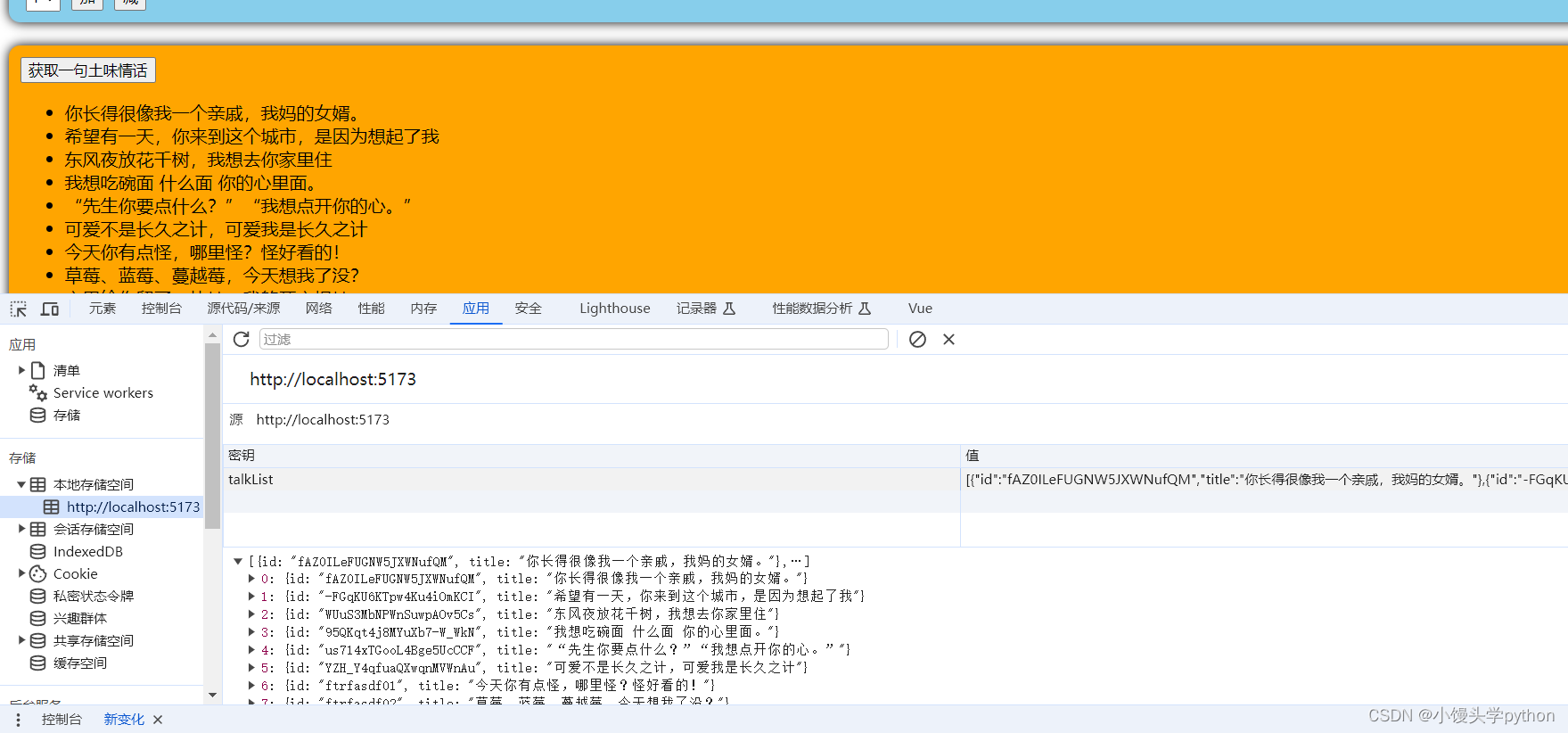1568x733 pixels.
Task: Click the delete selected X icon beside filter
Action: [948, 339]
